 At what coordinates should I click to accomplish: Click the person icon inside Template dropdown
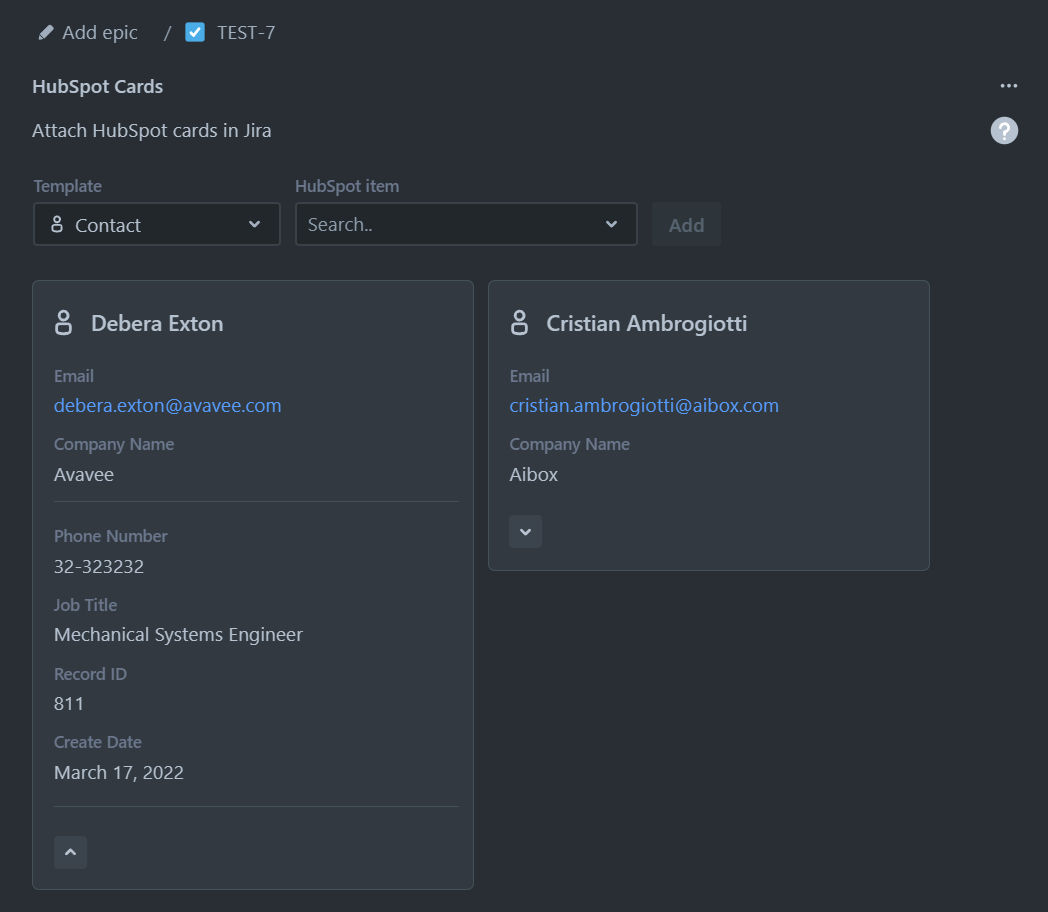click(x=57, y=225)
